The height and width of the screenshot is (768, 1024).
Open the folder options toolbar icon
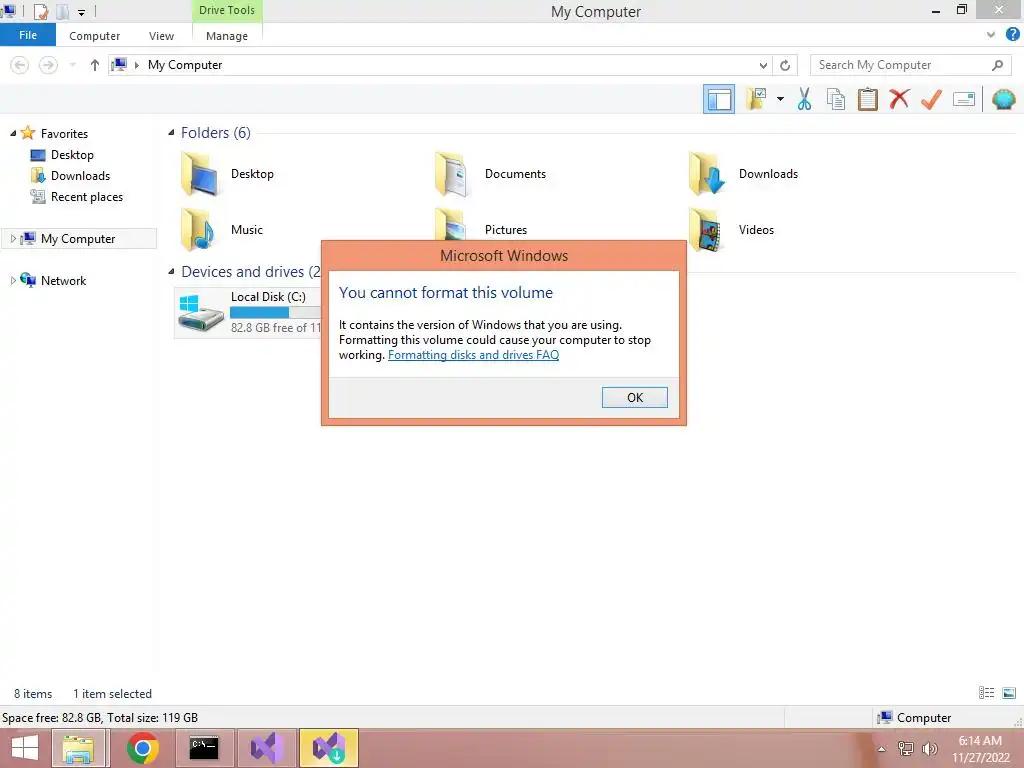pos(756,99)
